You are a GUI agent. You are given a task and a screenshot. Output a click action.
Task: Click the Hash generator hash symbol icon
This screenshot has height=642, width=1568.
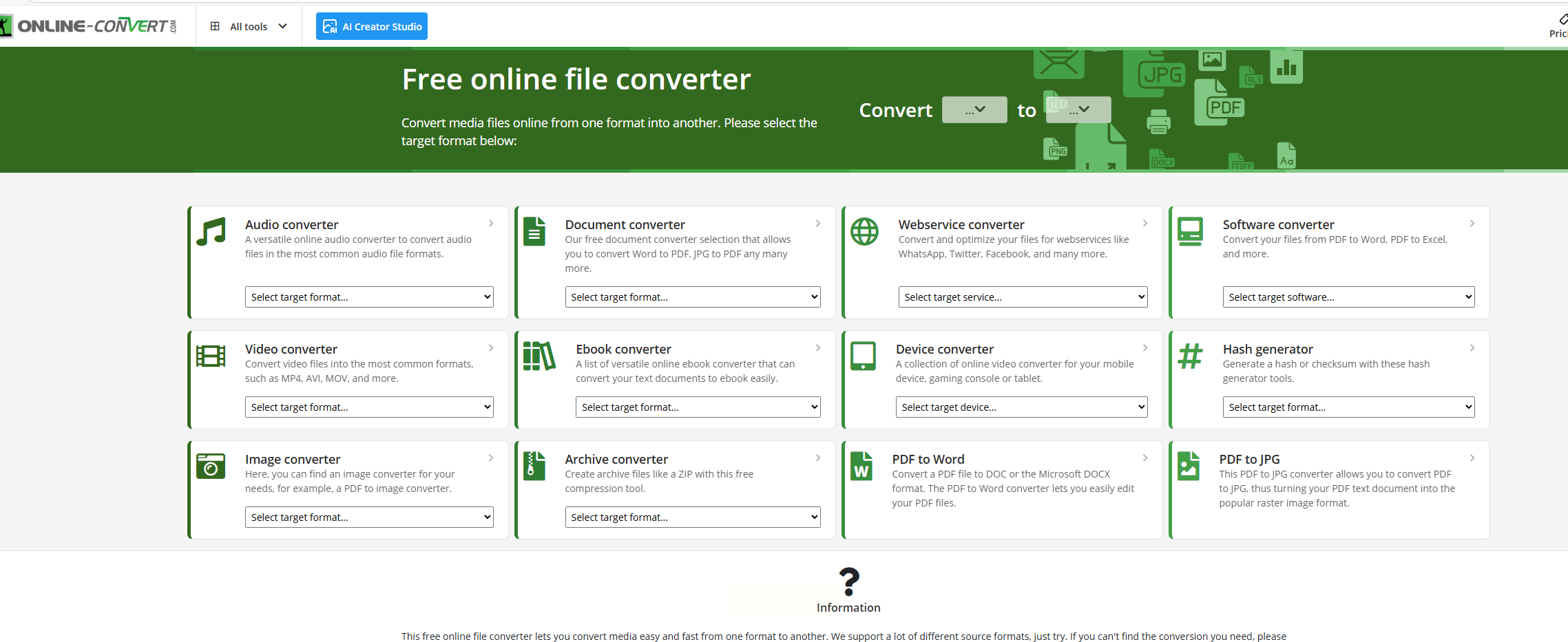pyautogui.click(x=1190, y=356)
